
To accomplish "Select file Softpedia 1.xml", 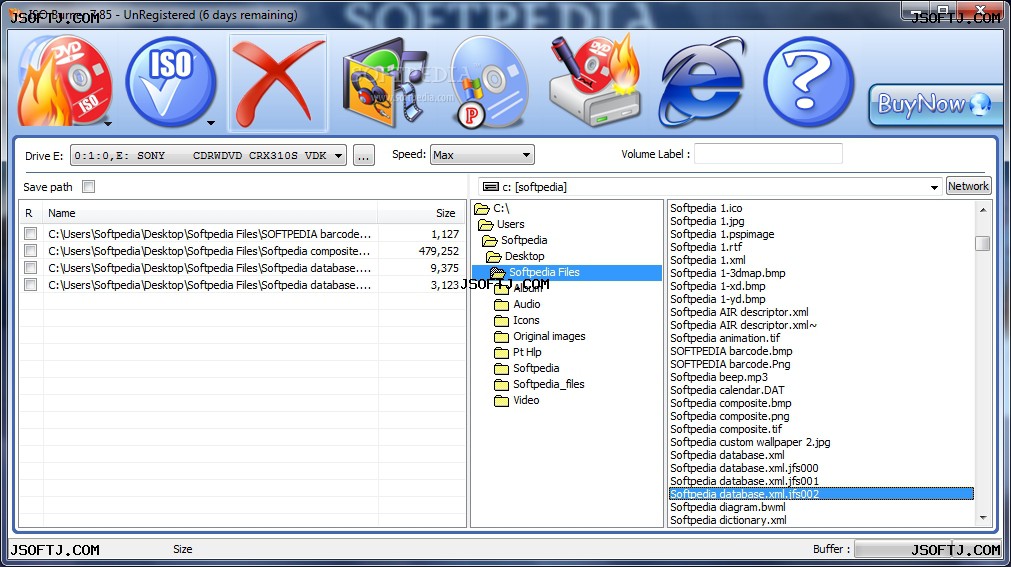I will [708, 260].
